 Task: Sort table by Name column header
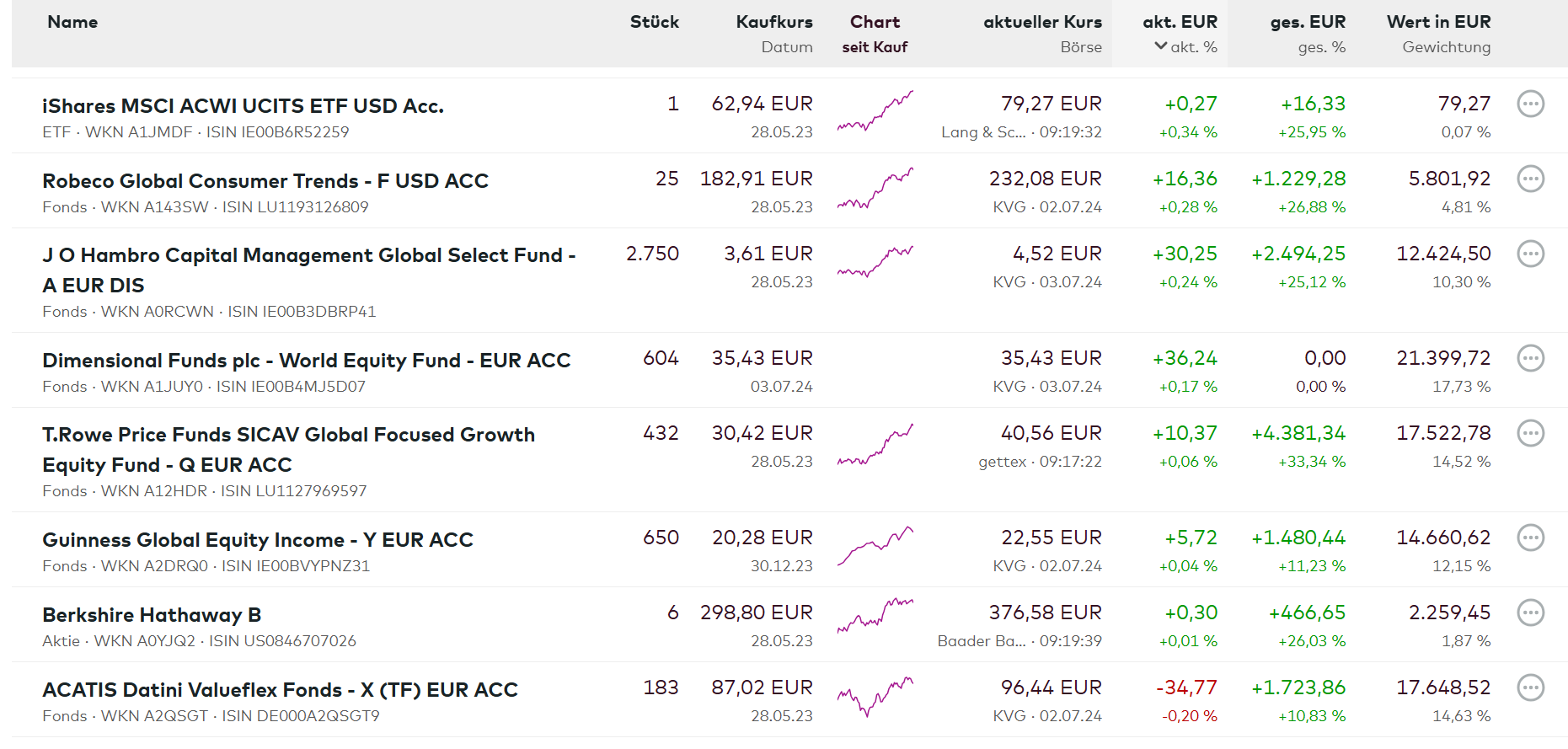point(72,23)
